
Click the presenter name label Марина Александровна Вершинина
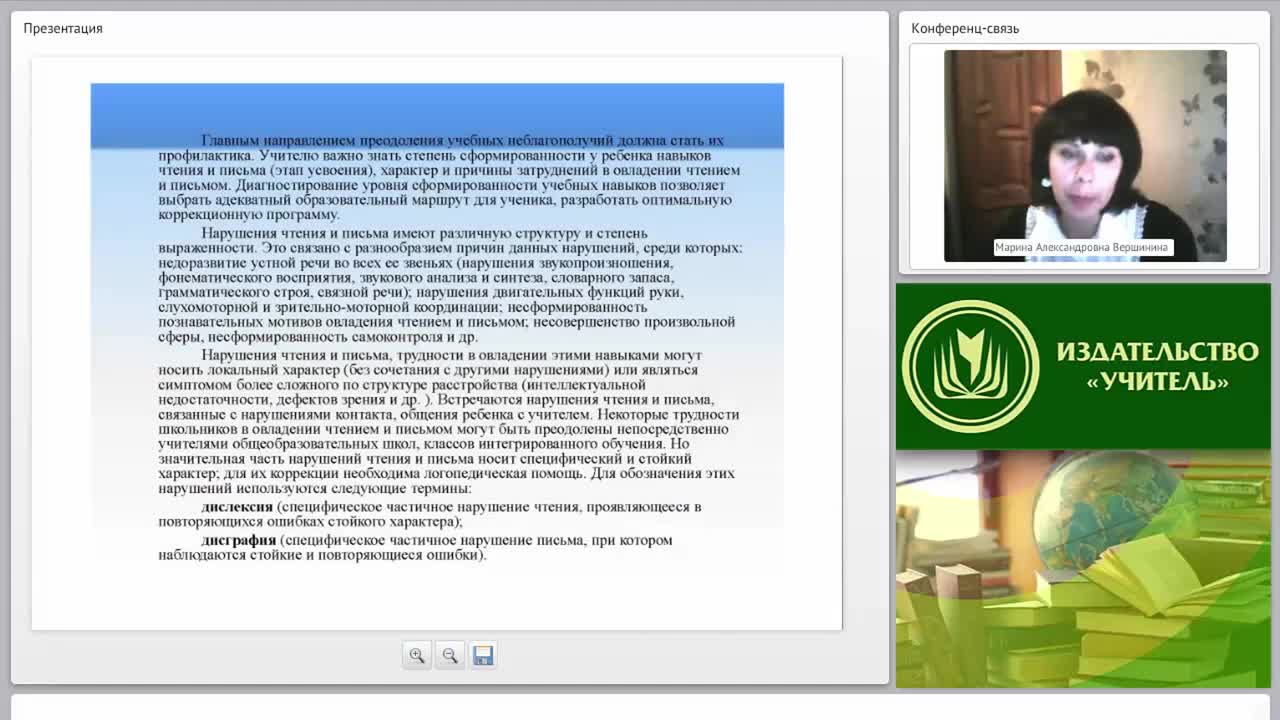pos(1081,247)
